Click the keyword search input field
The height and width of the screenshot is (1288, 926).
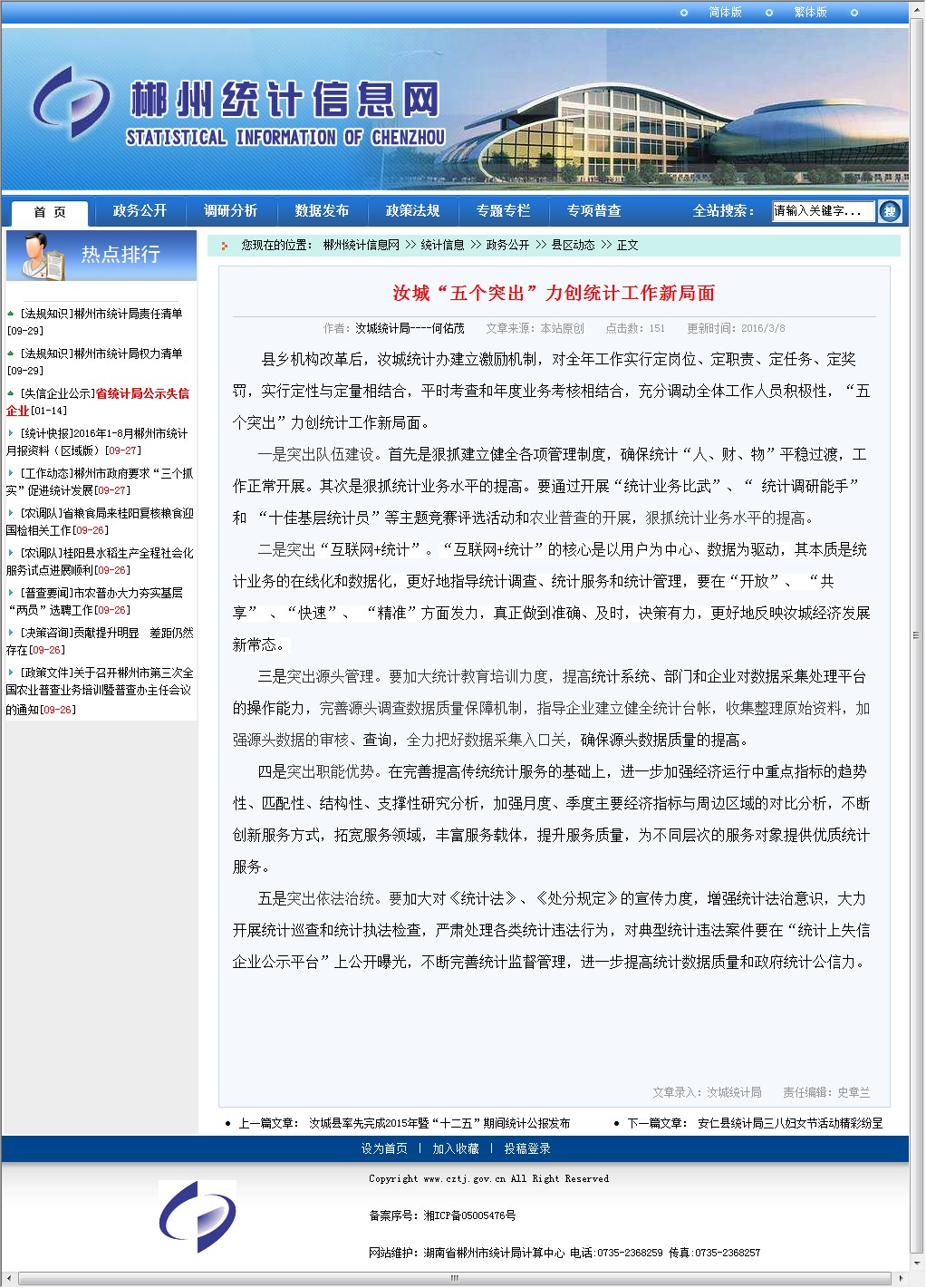(823, 210)
